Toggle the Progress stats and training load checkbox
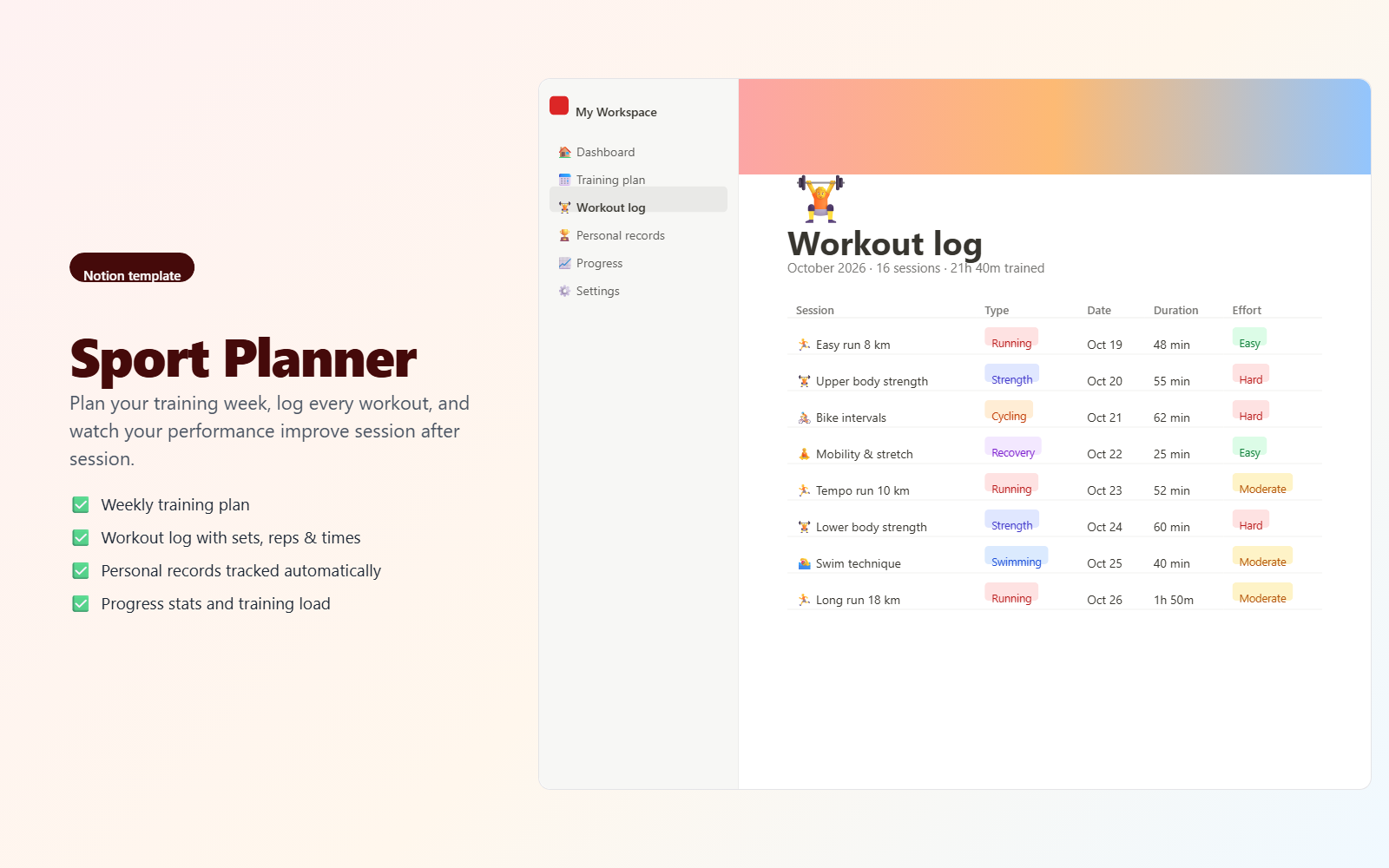Image resolution: width=1389 pixels, height=868 pixels. [81, 604]
